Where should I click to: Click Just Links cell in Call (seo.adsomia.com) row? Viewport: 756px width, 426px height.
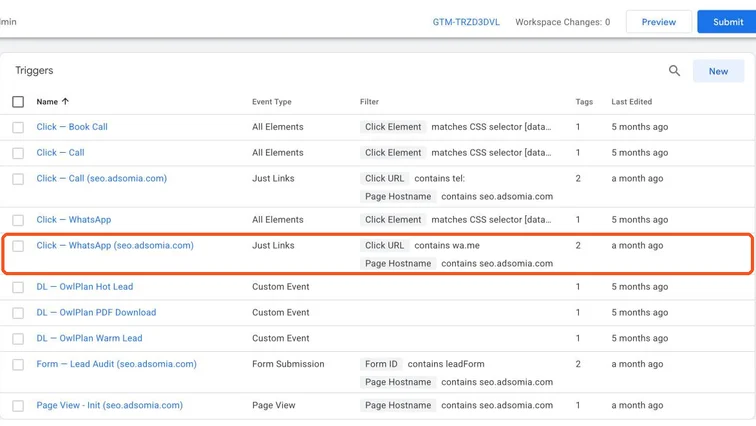[x=273, y=178]
